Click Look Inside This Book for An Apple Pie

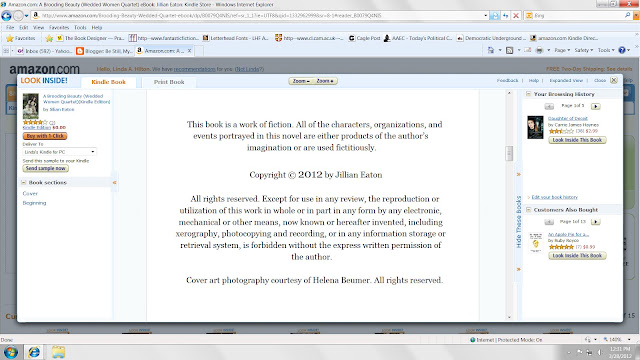[x=577, y=256]
